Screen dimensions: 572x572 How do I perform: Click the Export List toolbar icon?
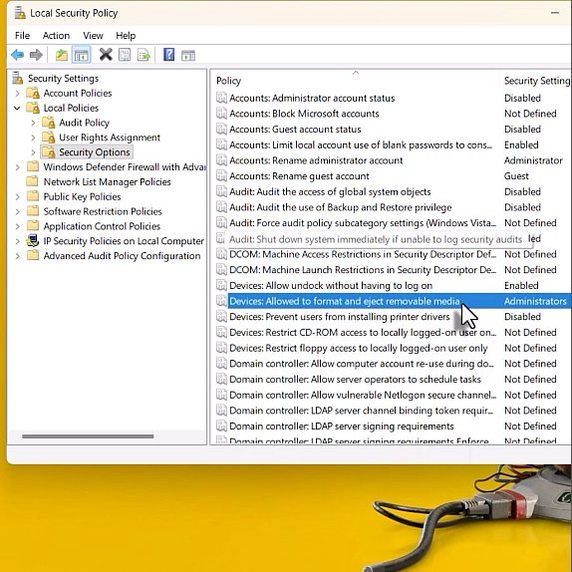143,55
